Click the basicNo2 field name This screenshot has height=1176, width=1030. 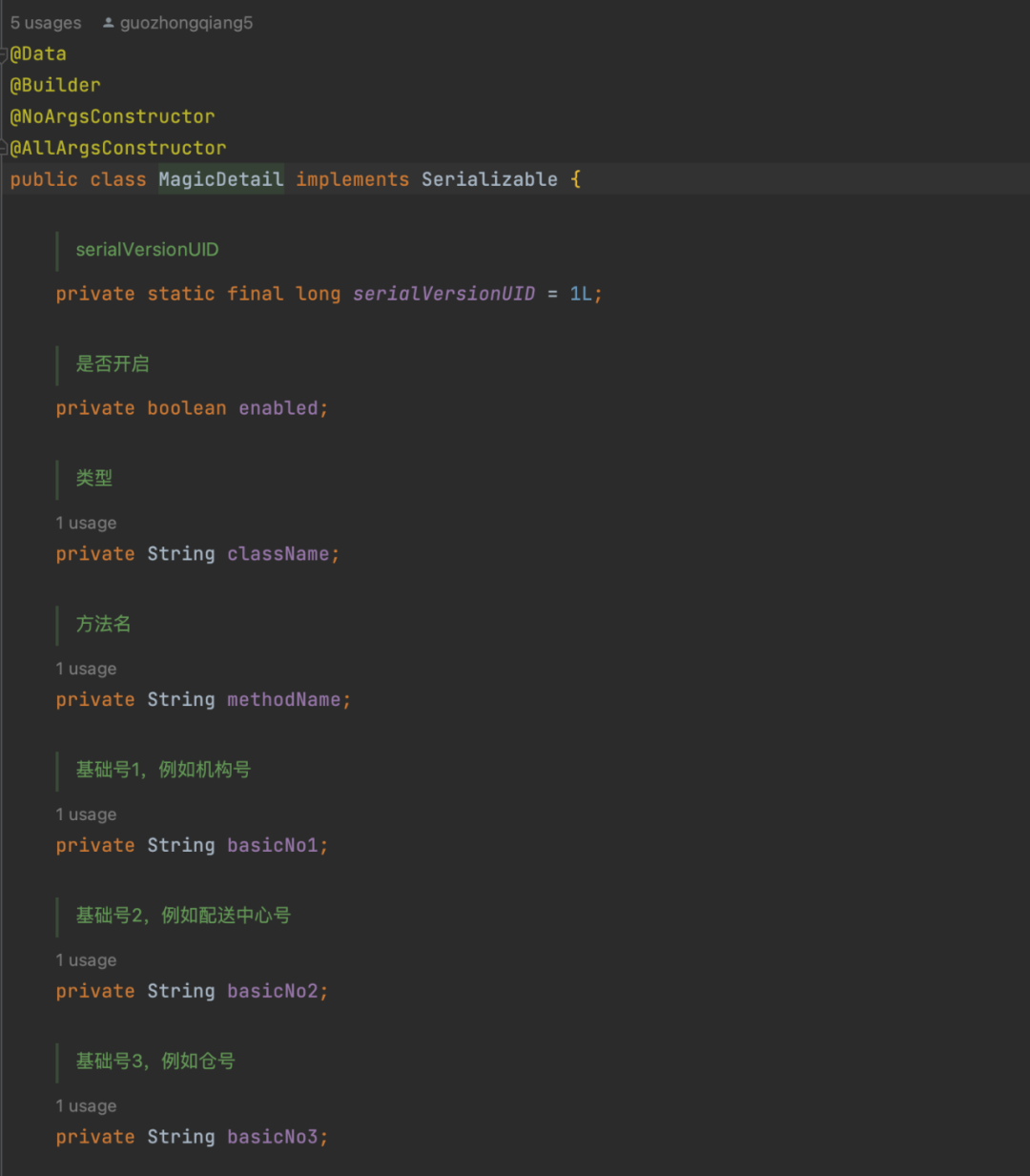(273, 992)
